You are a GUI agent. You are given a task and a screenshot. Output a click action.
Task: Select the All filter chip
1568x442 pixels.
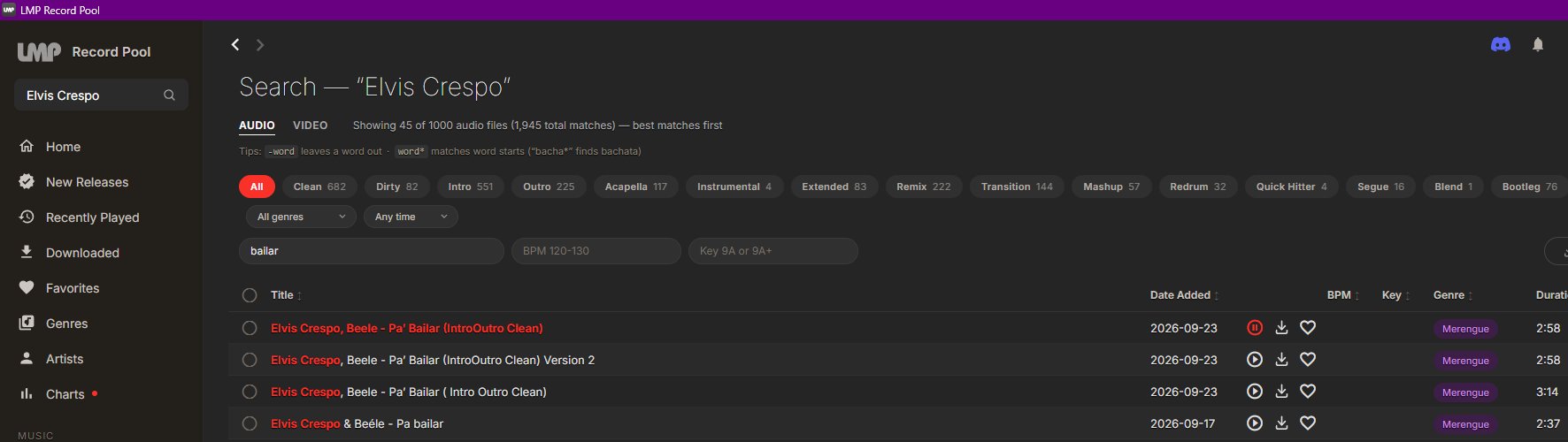(257, 187)
